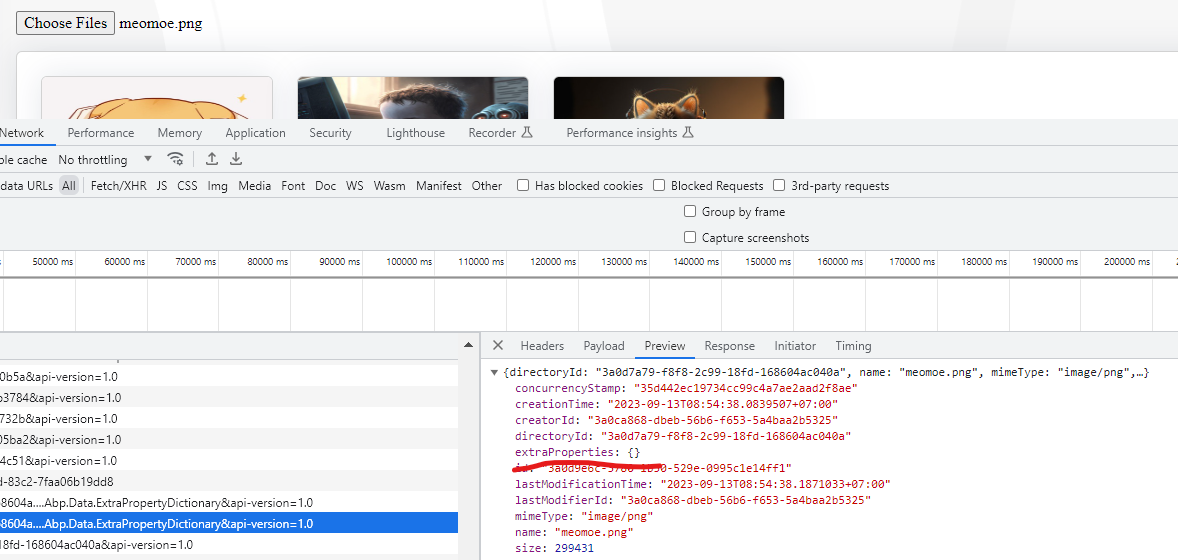Viewport: 1178px width, 560px height.
Task: Click the network conditions wifi icon
Action: 176,159
